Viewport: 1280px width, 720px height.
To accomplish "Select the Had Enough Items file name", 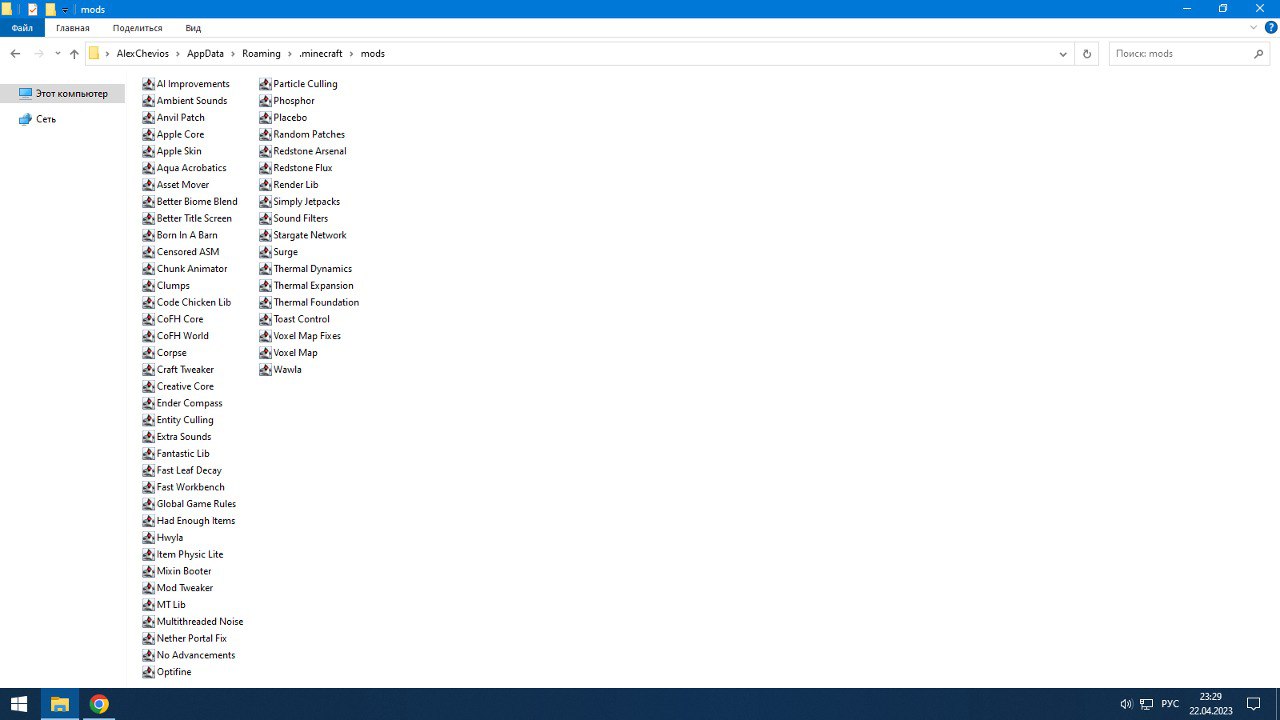I will tap(196, 521).
